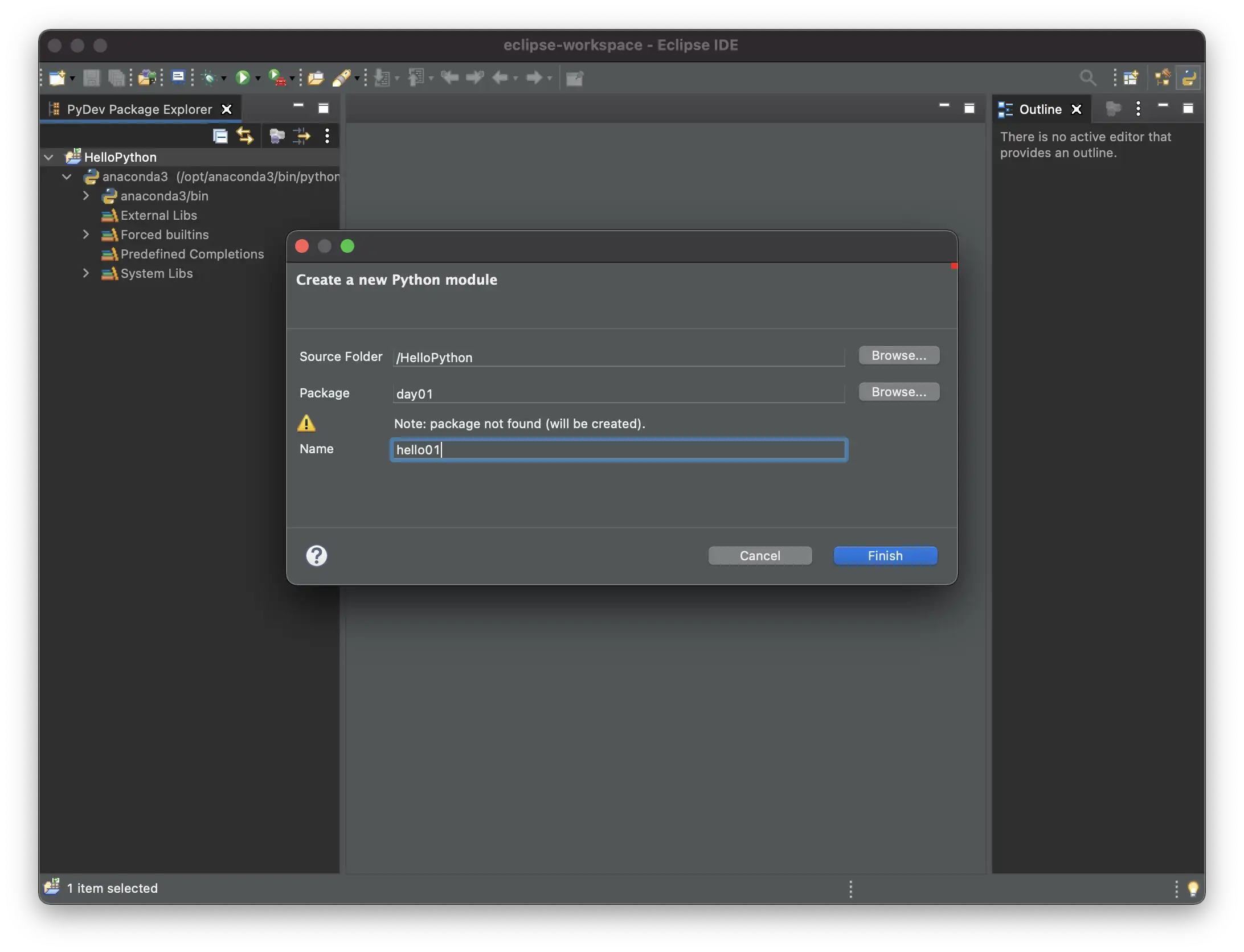Viewport: 1244px width, 952px height.
Task: Click the Run External Tools icon
Action: coord(277,77)
